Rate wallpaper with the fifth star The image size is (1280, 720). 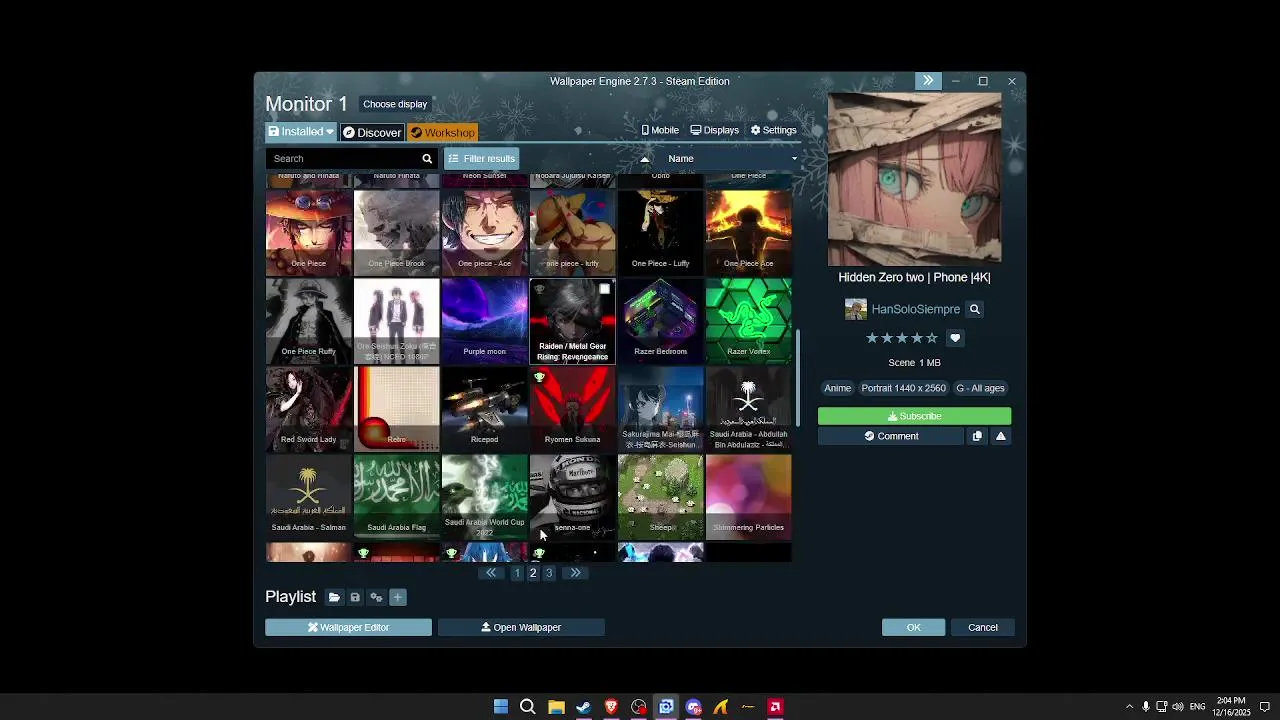coord(932,338)
